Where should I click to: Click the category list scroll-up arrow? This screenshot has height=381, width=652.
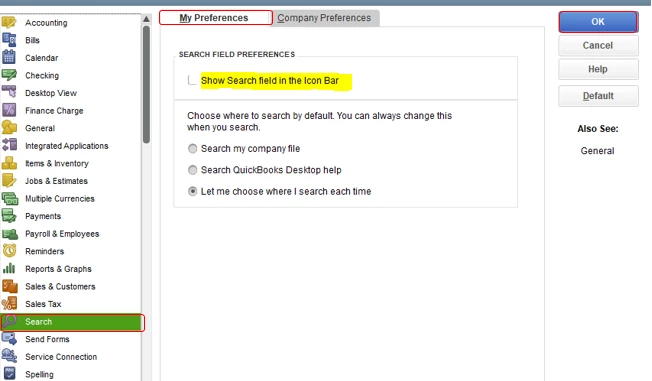click(x=146, y=19)
